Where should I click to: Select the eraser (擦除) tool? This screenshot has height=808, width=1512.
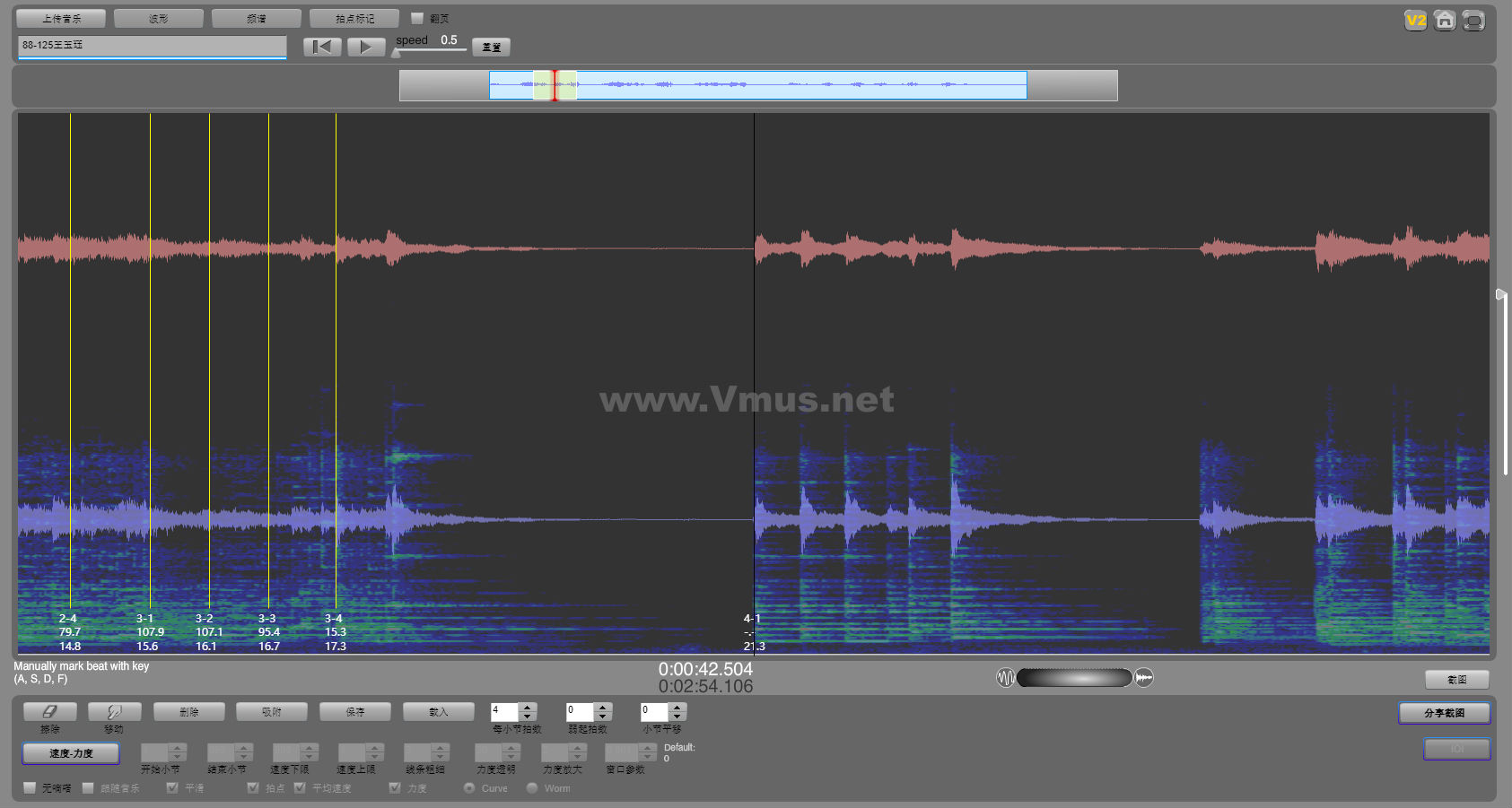click(x=50, y=711)
